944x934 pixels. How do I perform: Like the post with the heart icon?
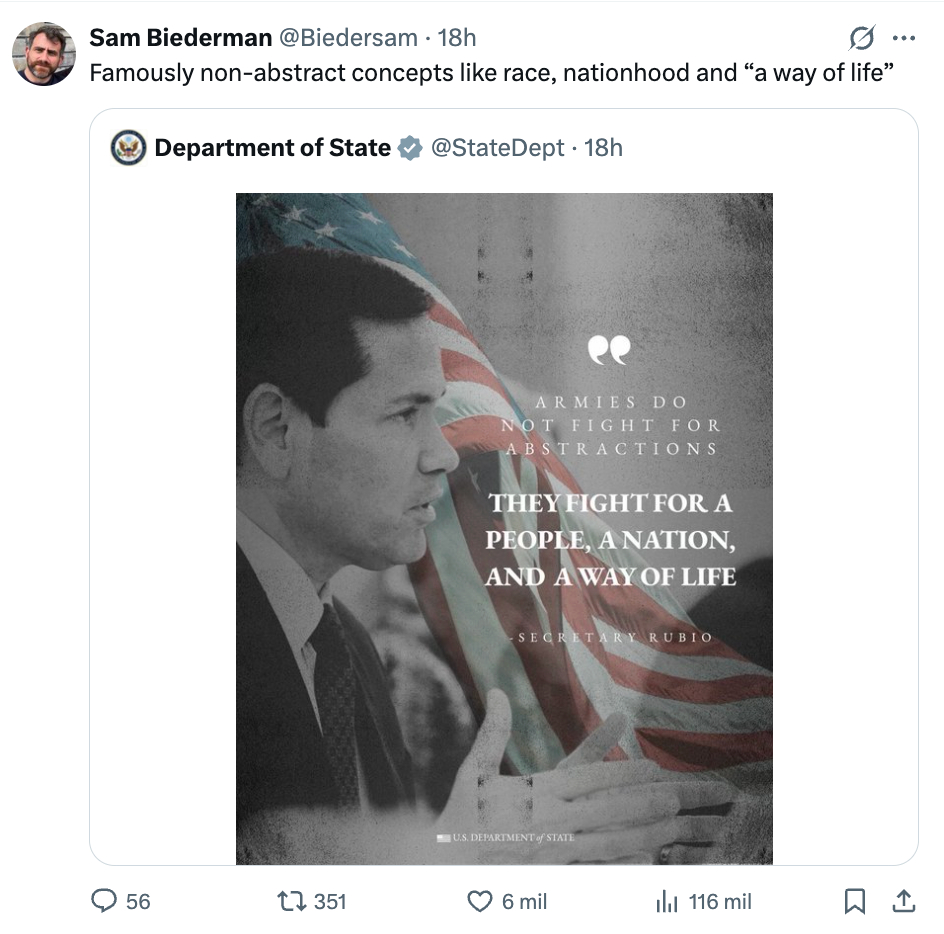(480, 901)
